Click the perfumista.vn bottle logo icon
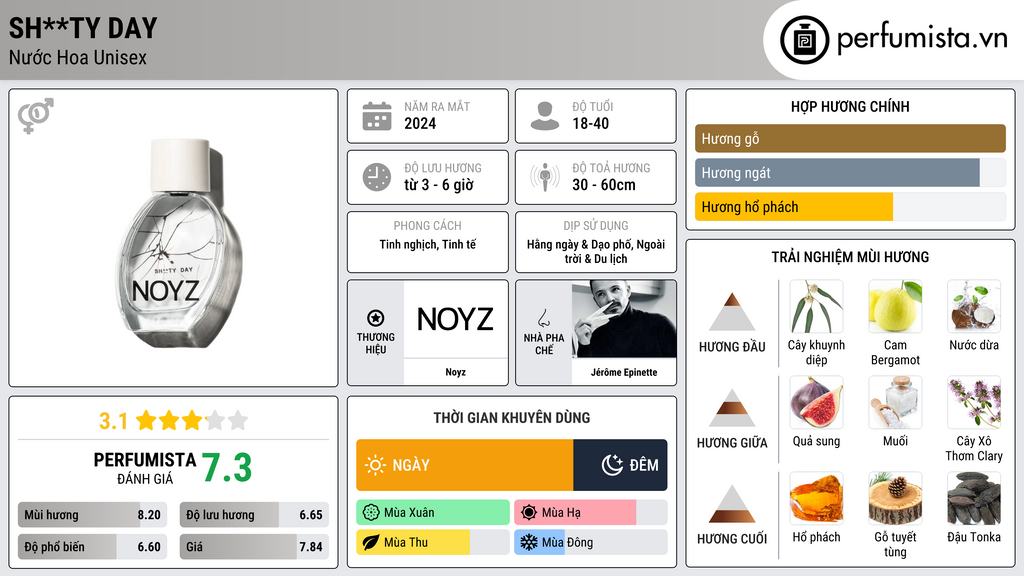The width and height of the screenshot is (1024, 576). pos(804,40)
